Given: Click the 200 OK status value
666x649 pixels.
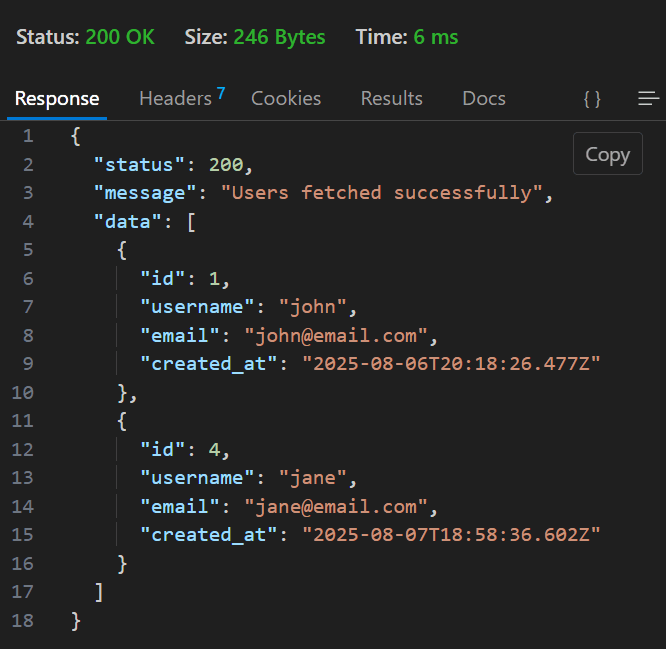Looking at the screenshot, I should [120, 37].
